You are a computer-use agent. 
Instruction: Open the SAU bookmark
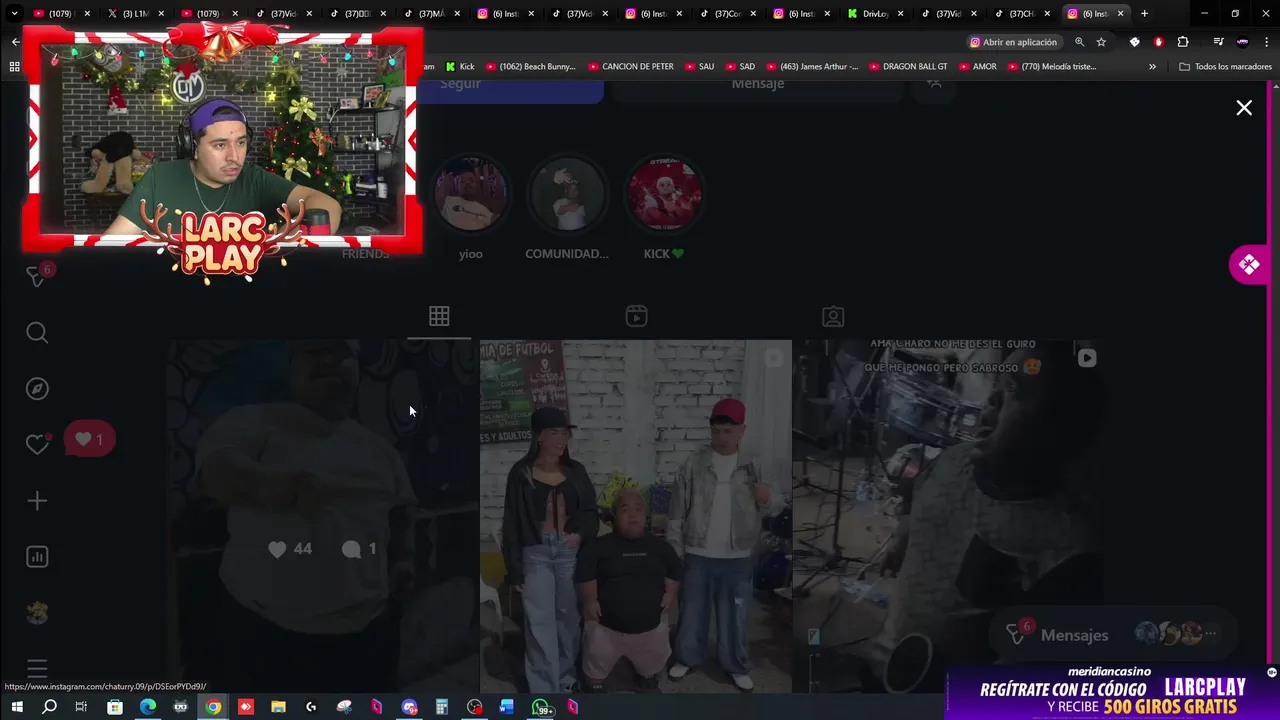pos(699,67)
